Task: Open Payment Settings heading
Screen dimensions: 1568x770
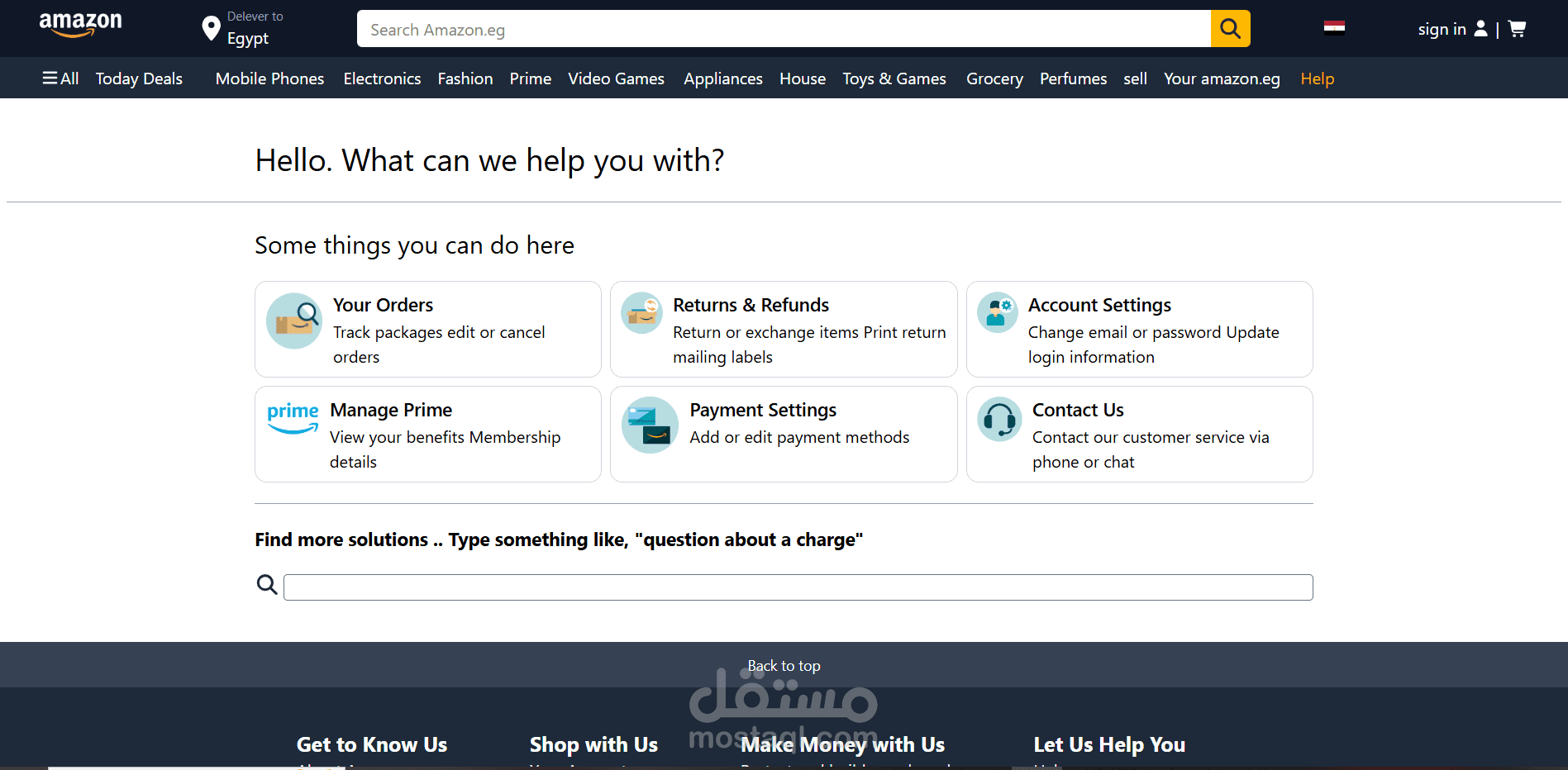Action: click(x=763, y=410)
